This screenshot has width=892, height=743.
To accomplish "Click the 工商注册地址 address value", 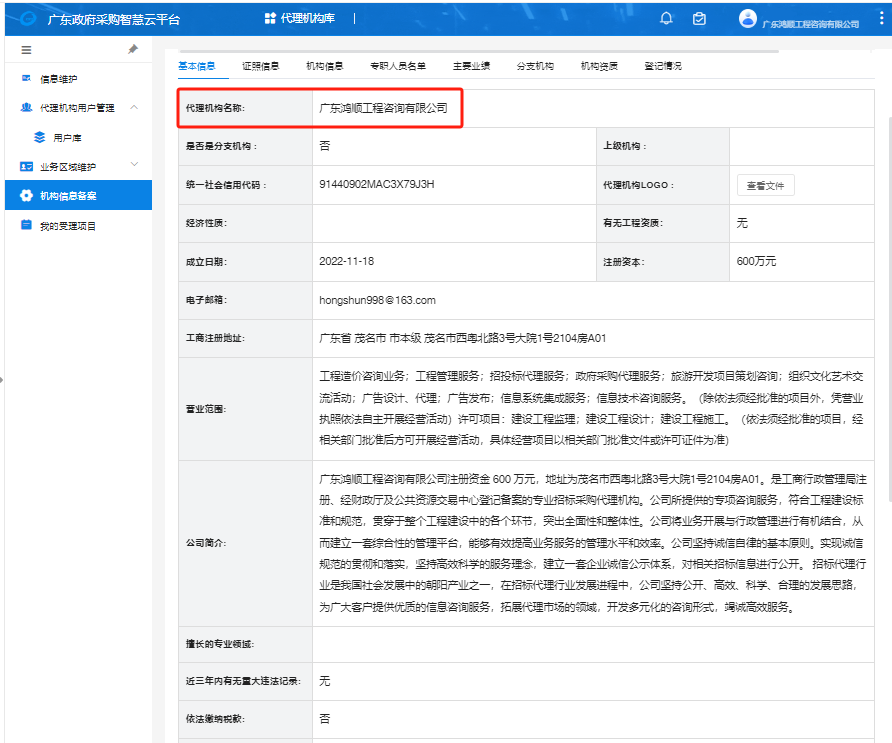I will (462, 338).
